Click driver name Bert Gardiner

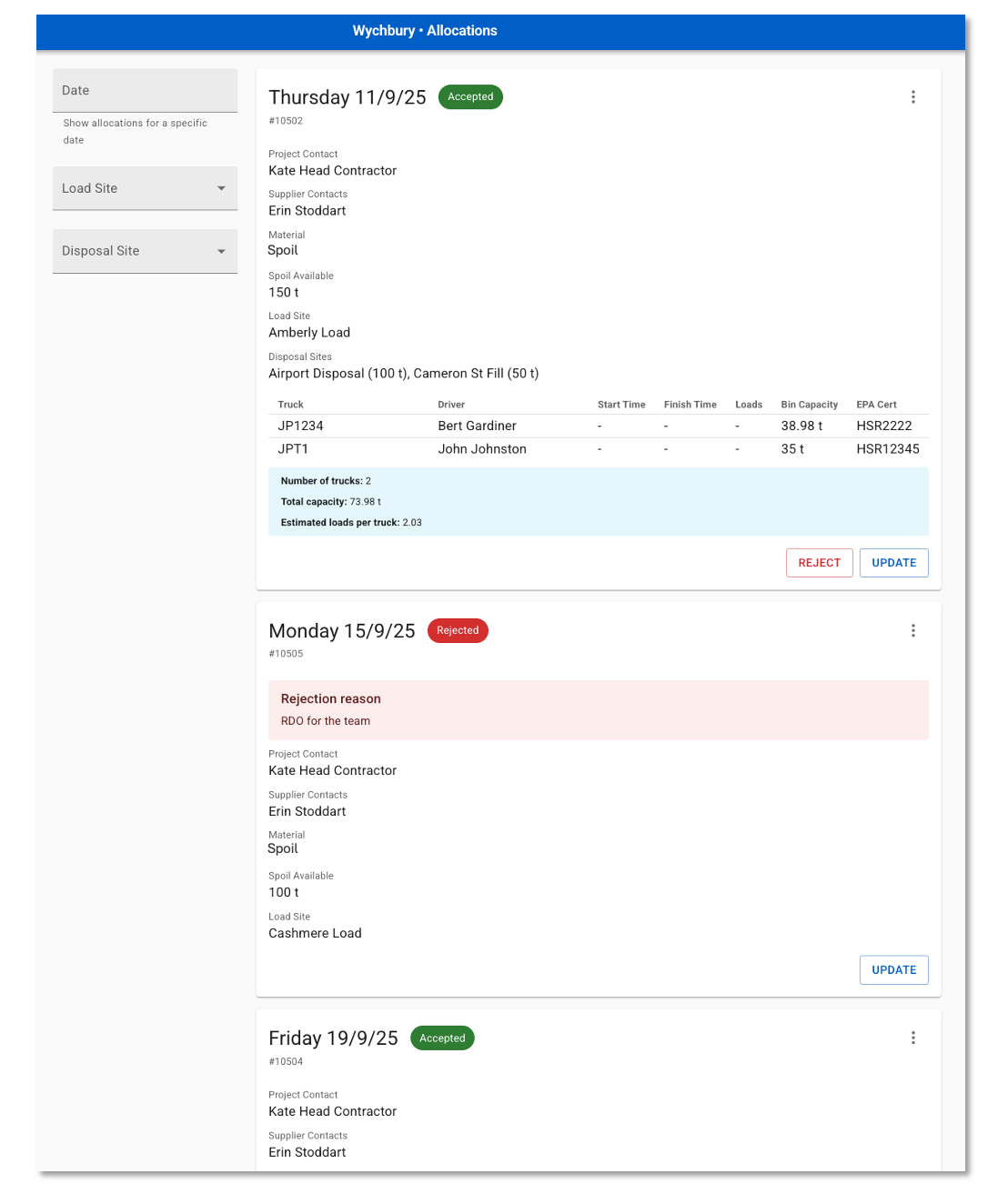(477, 426)
